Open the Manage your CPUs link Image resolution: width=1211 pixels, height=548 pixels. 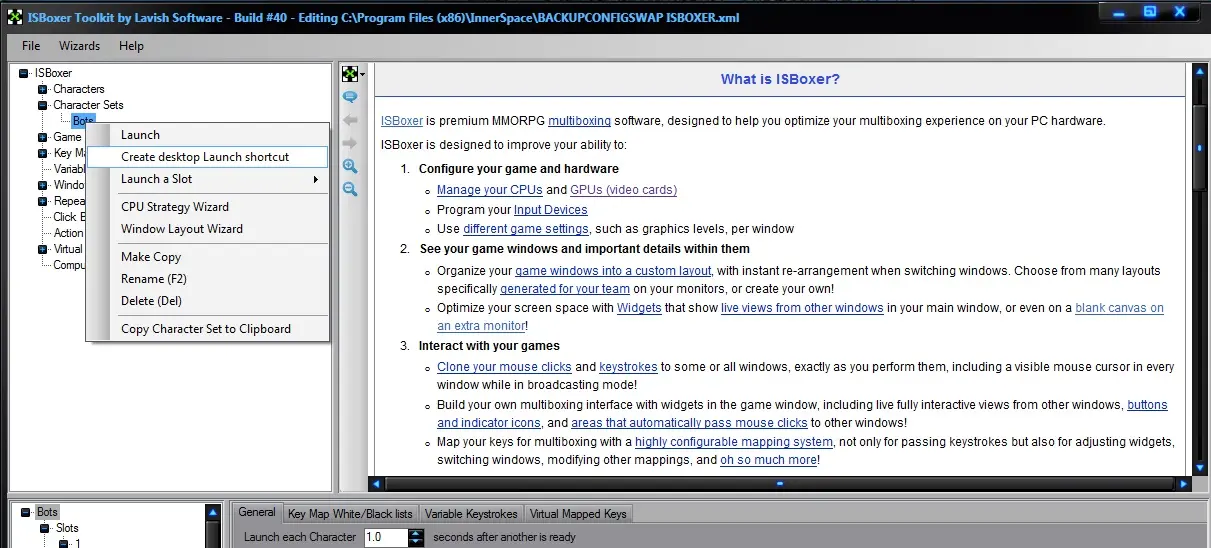click(x=489, y=190)
